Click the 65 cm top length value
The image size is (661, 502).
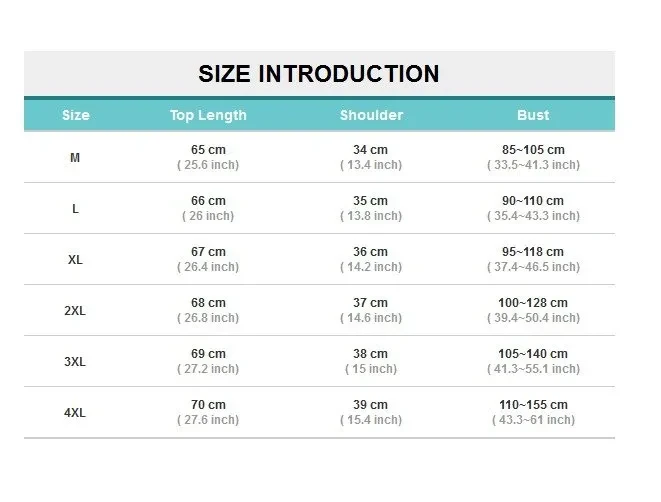coord(208,149)
